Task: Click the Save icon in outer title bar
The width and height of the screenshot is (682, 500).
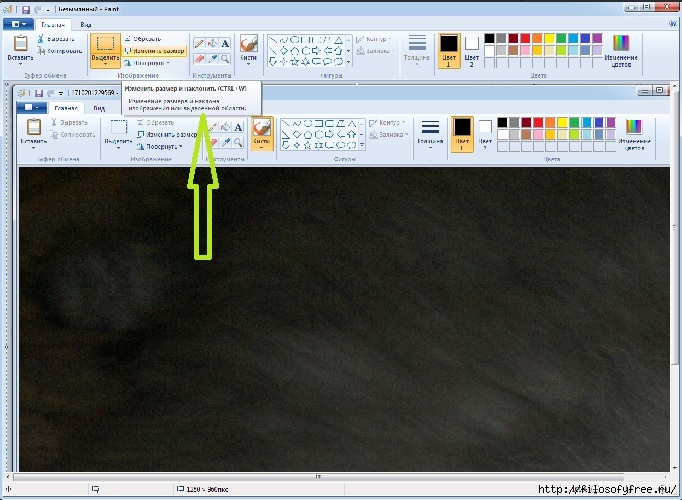Action: tap(26, 9)
